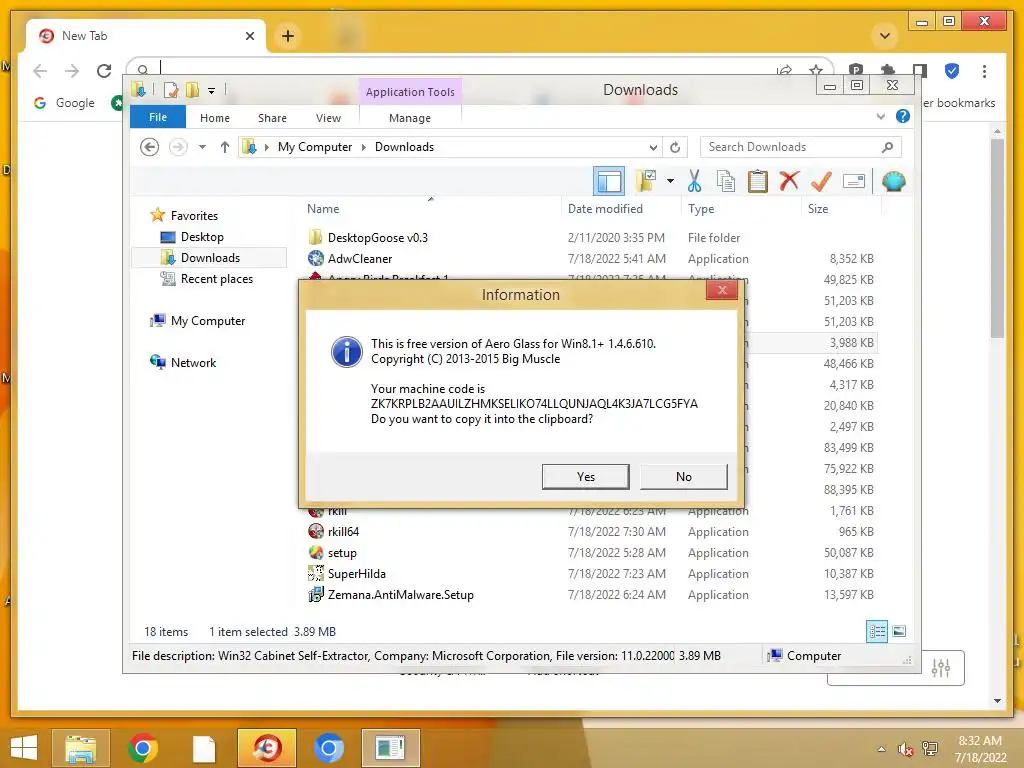The height and width of the screenshot is (768, 1024).
Task: Click the Up one level arrow
Action: tap(225, 147)
